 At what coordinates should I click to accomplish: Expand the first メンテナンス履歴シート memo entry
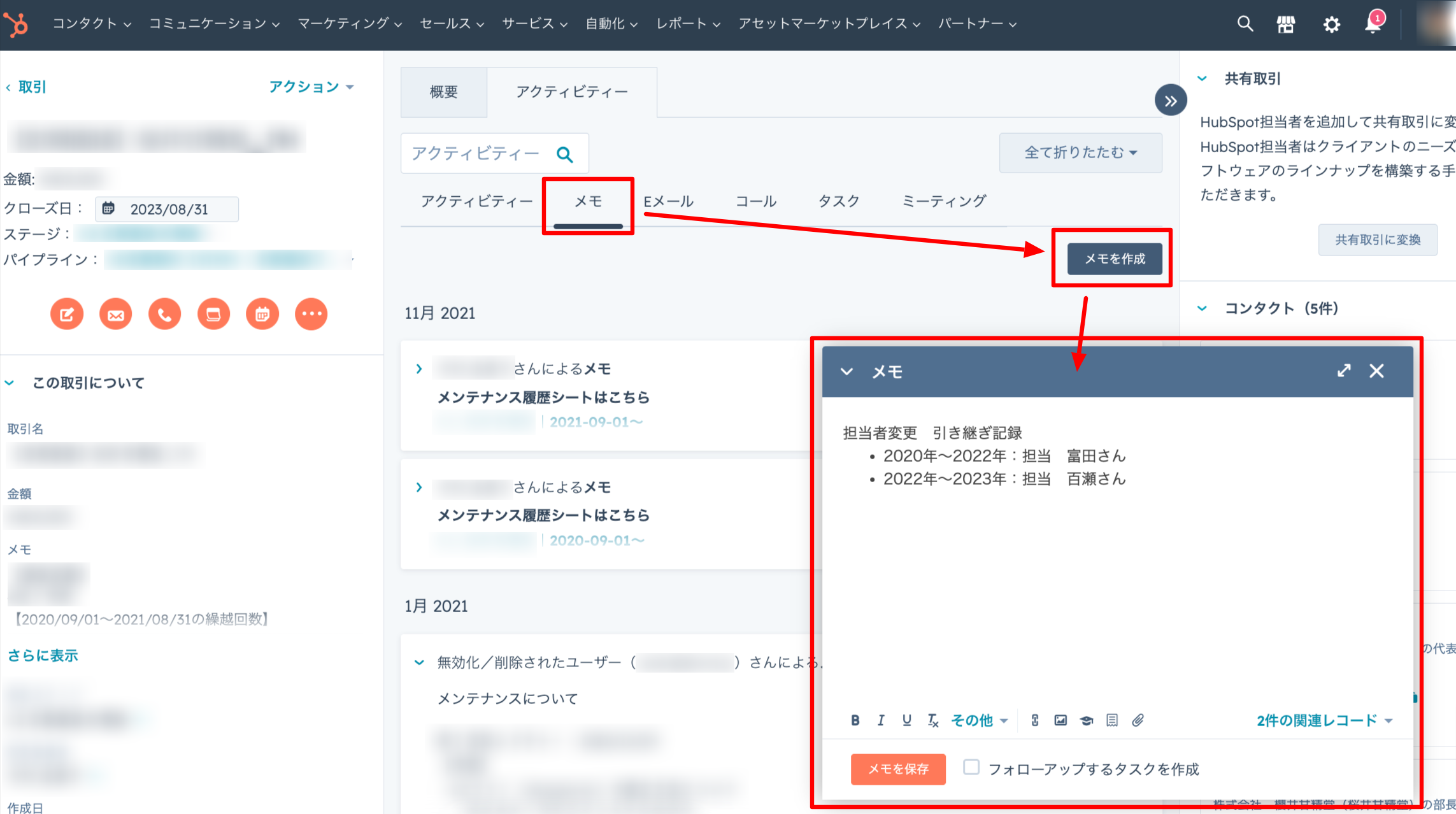coord(419,369)
